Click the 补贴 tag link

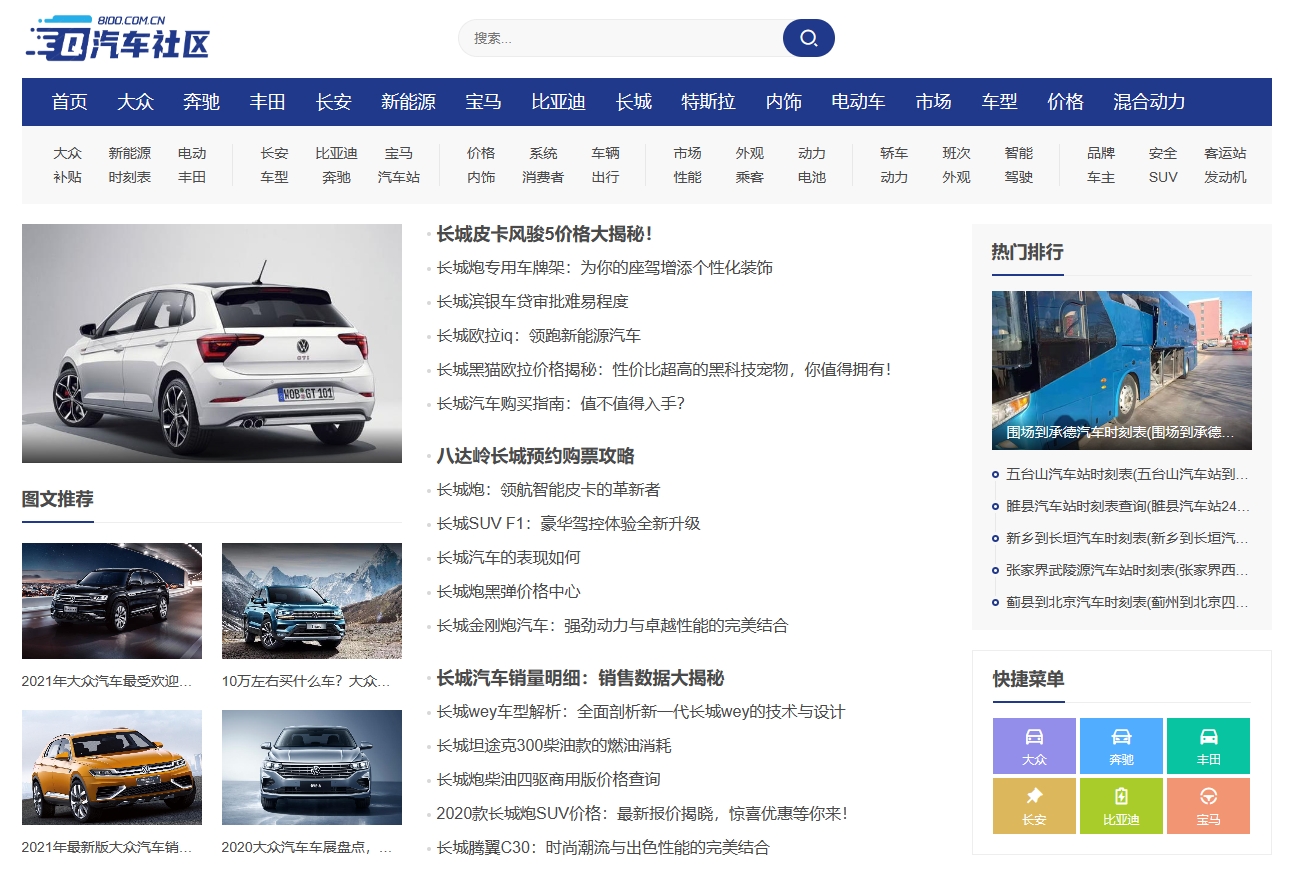[67, 177]
